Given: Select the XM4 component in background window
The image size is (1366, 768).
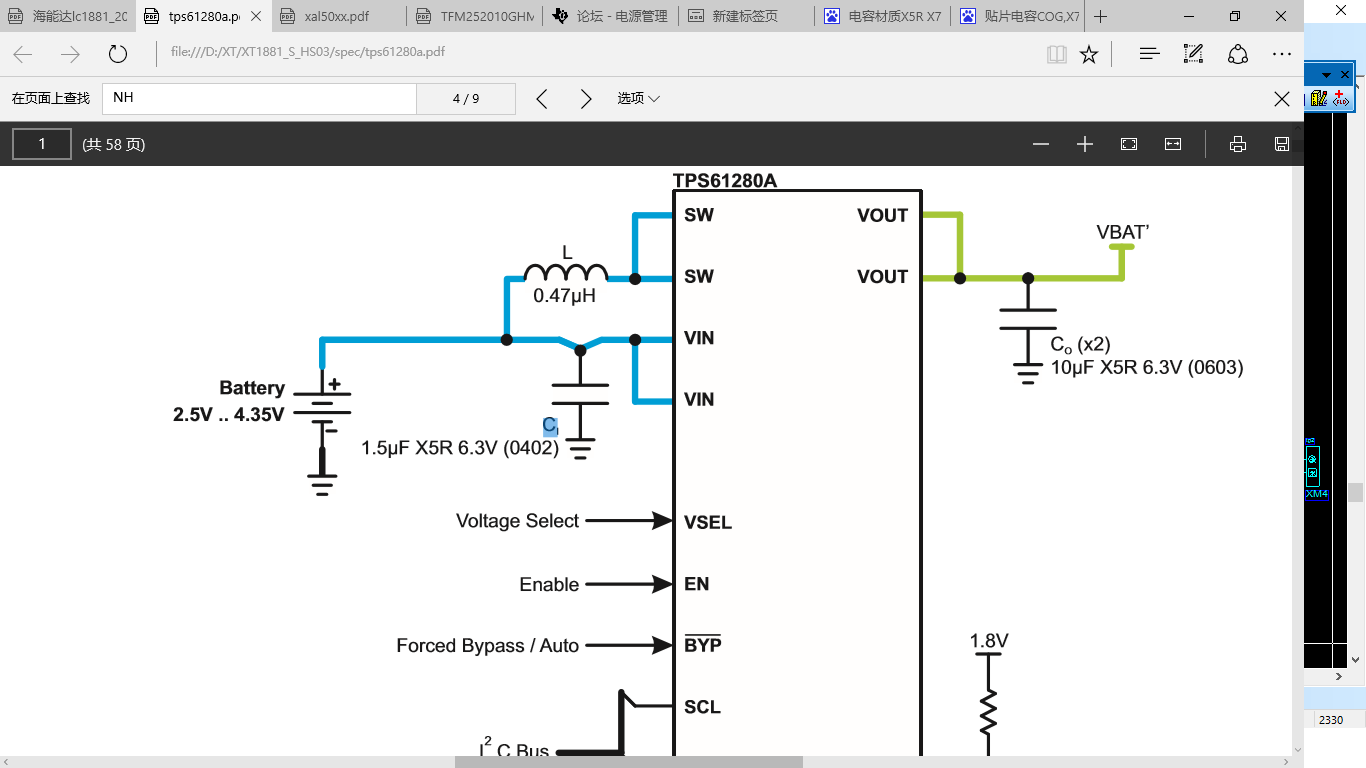Looking at the screenshot, I should [x=1316, y=493].
